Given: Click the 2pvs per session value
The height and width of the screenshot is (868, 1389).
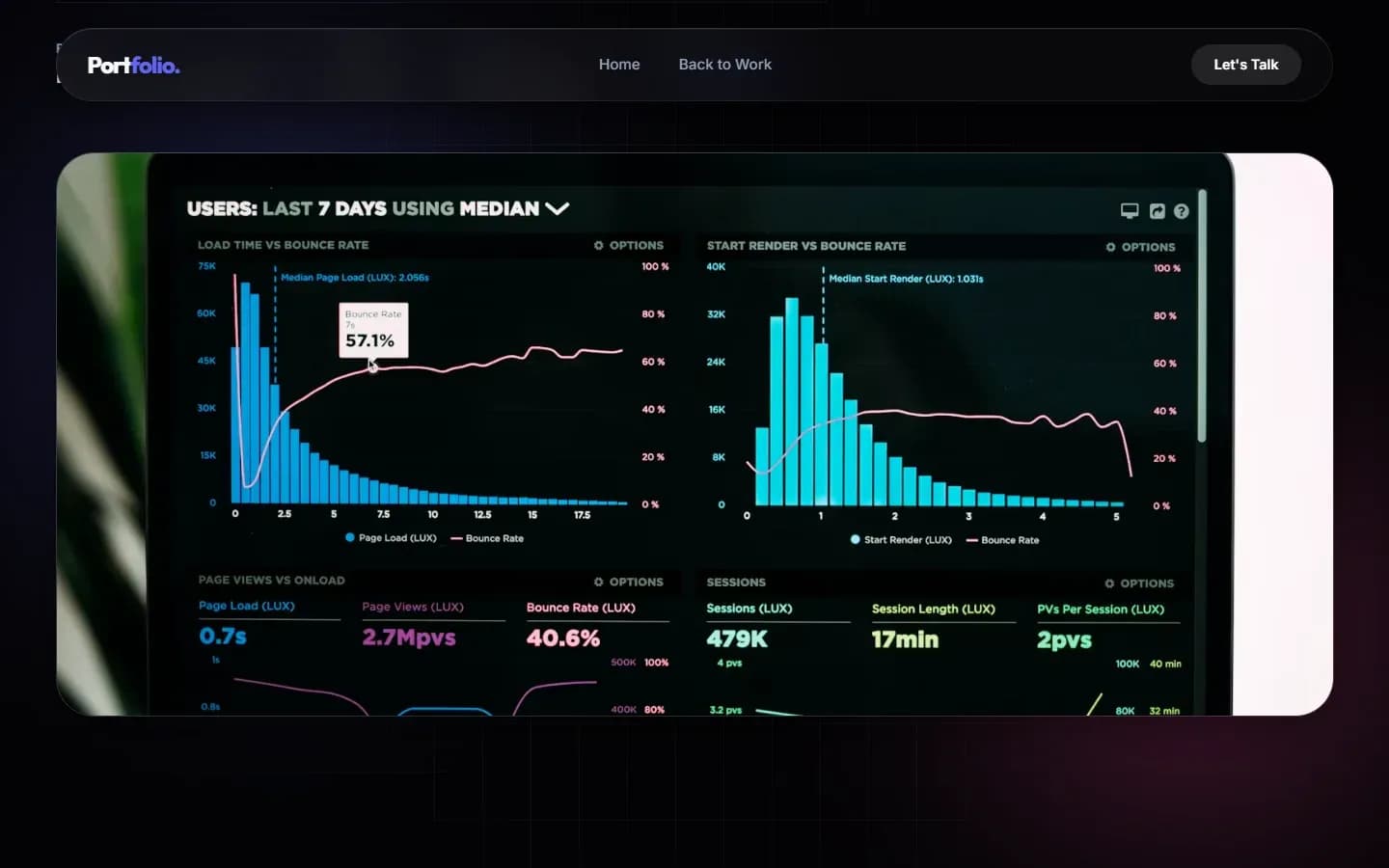Looking at the screenshot, I should coord(1064,640).
